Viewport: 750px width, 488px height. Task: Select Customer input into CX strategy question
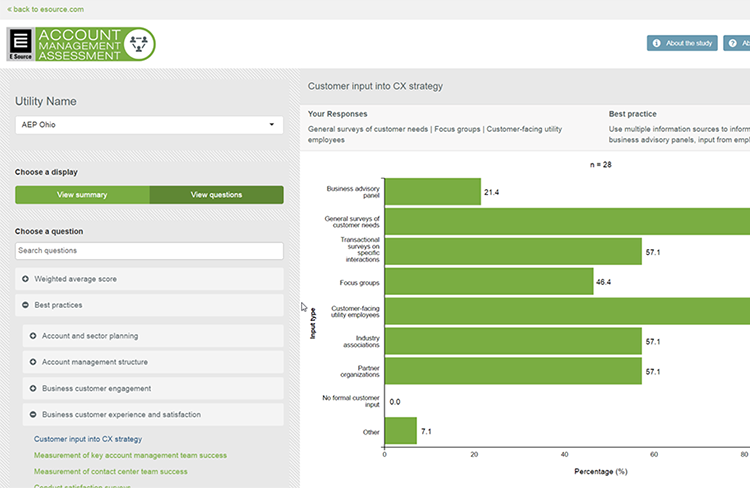coord(88,439)
